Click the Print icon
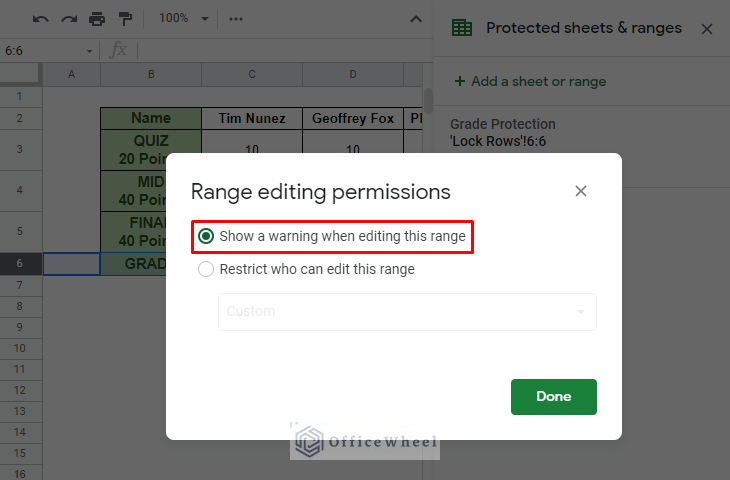 [x=97, y=19]
